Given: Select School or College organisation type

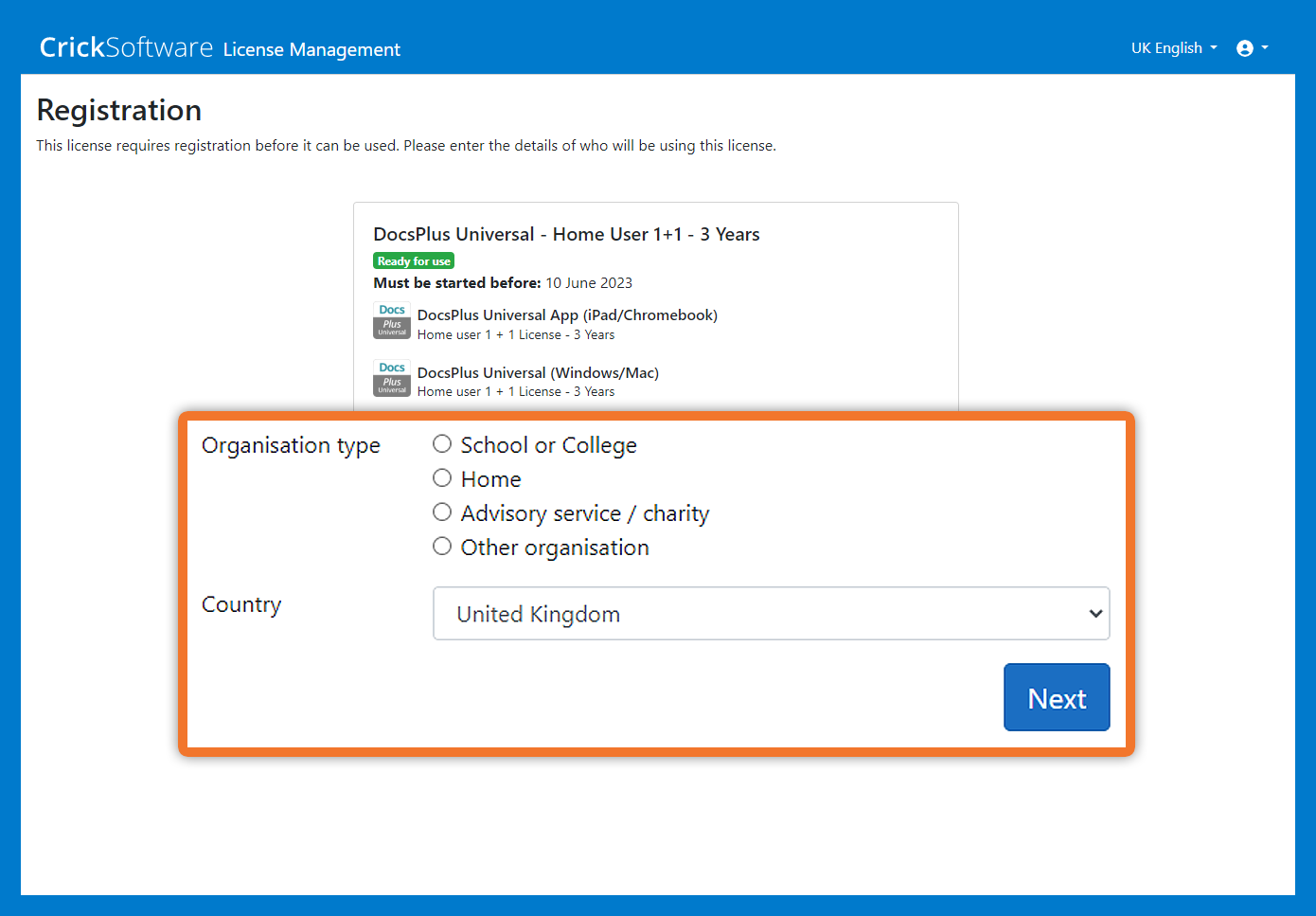Looking at the screenshot, I should coord(442,444).
